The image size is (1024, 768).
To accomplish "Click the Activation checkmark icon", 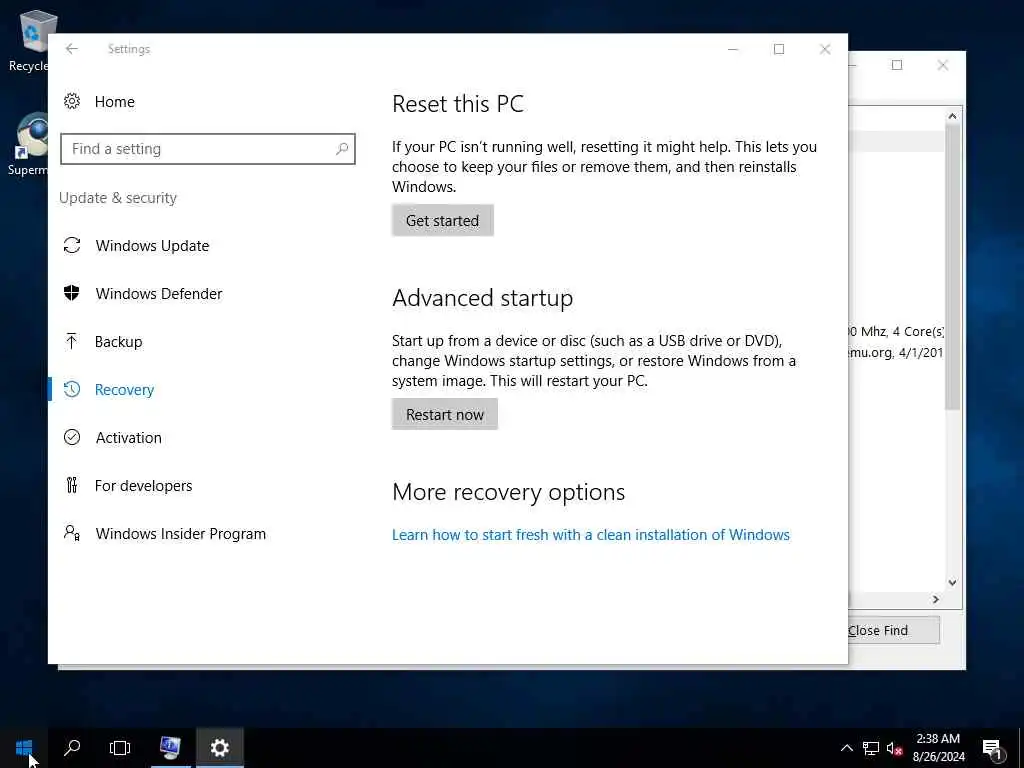I will [x=72, y=438].
